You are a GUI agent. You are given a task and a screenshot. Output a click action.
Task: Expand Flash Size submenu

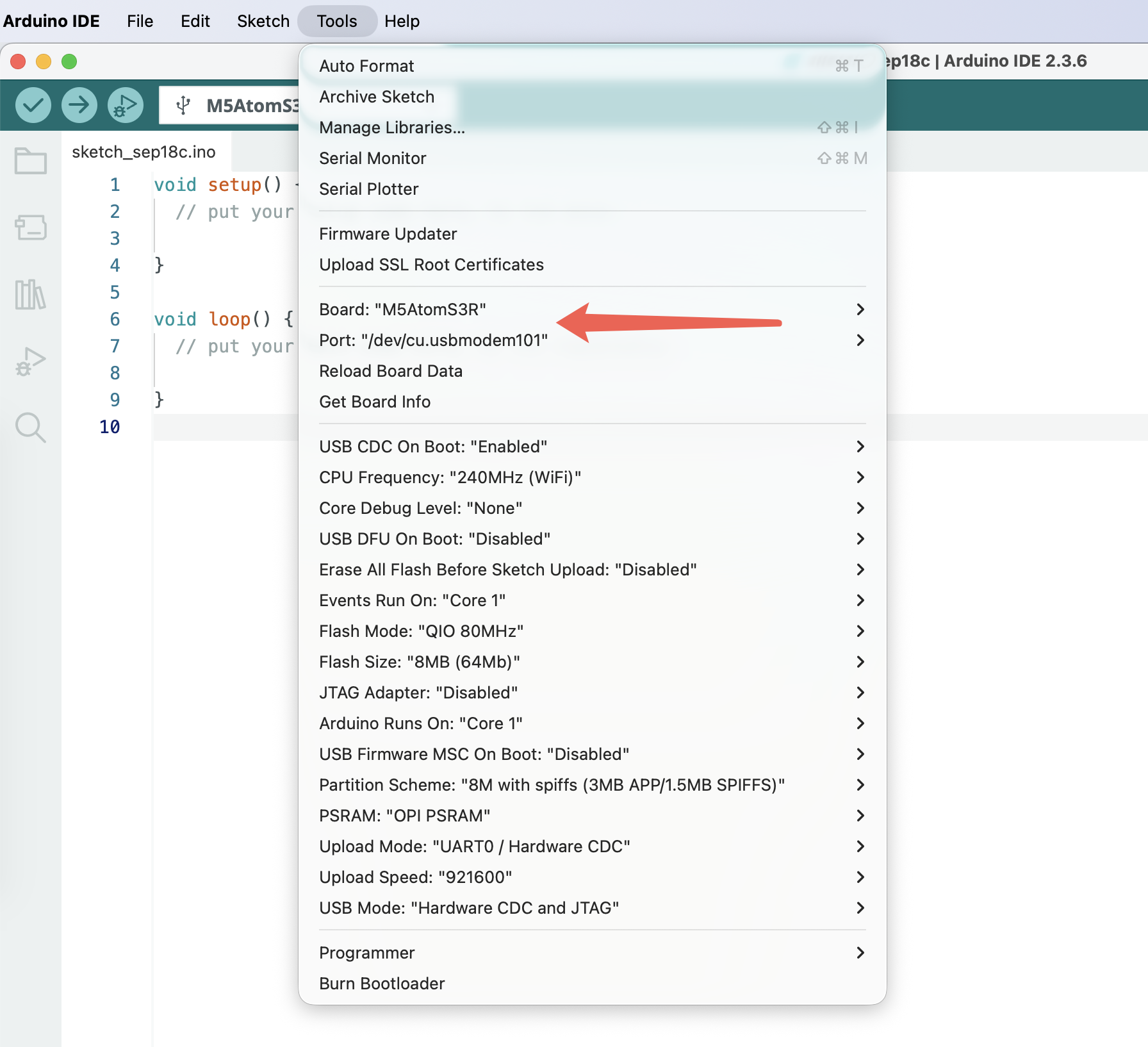[x=593, y=662]
